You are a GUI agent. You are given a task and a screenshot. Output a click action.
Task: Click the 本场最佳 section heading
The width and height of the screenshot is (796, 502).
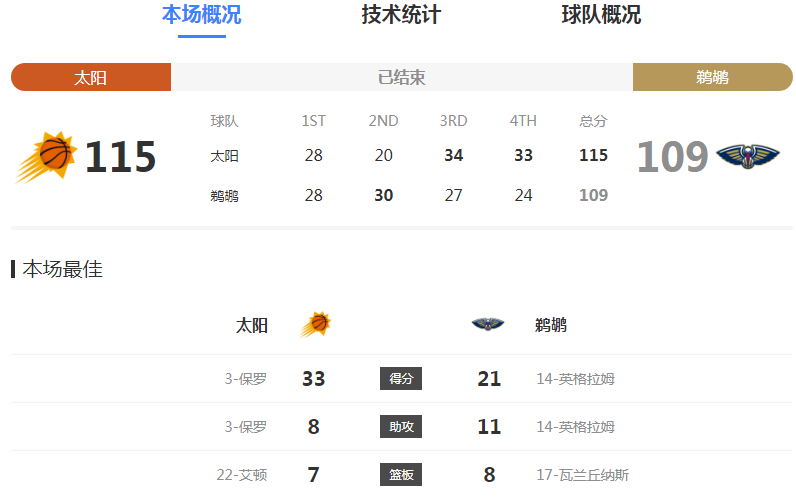[x=62, y=269]
